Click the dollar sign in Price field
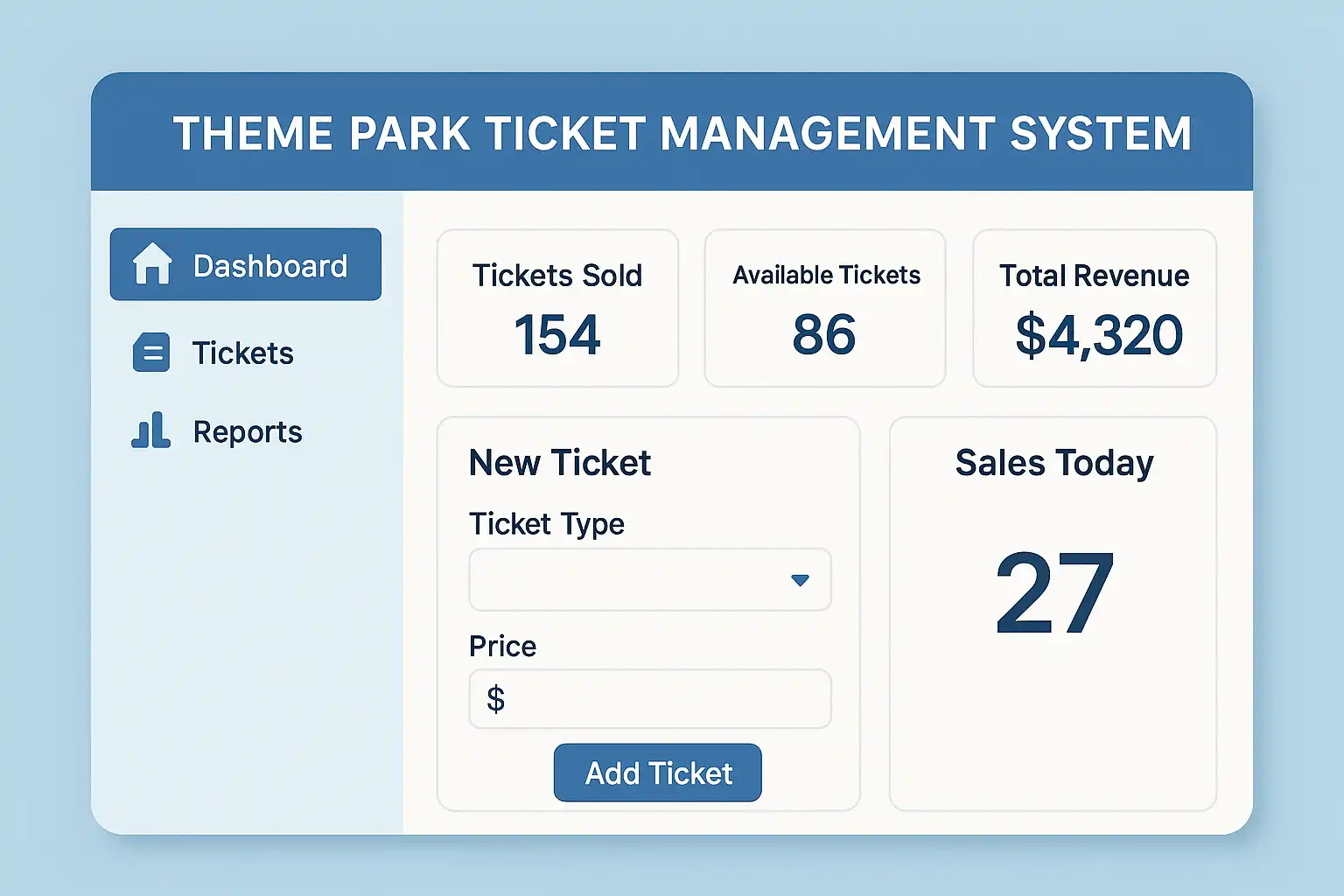1344x896 pixels. tap(496, 699)
